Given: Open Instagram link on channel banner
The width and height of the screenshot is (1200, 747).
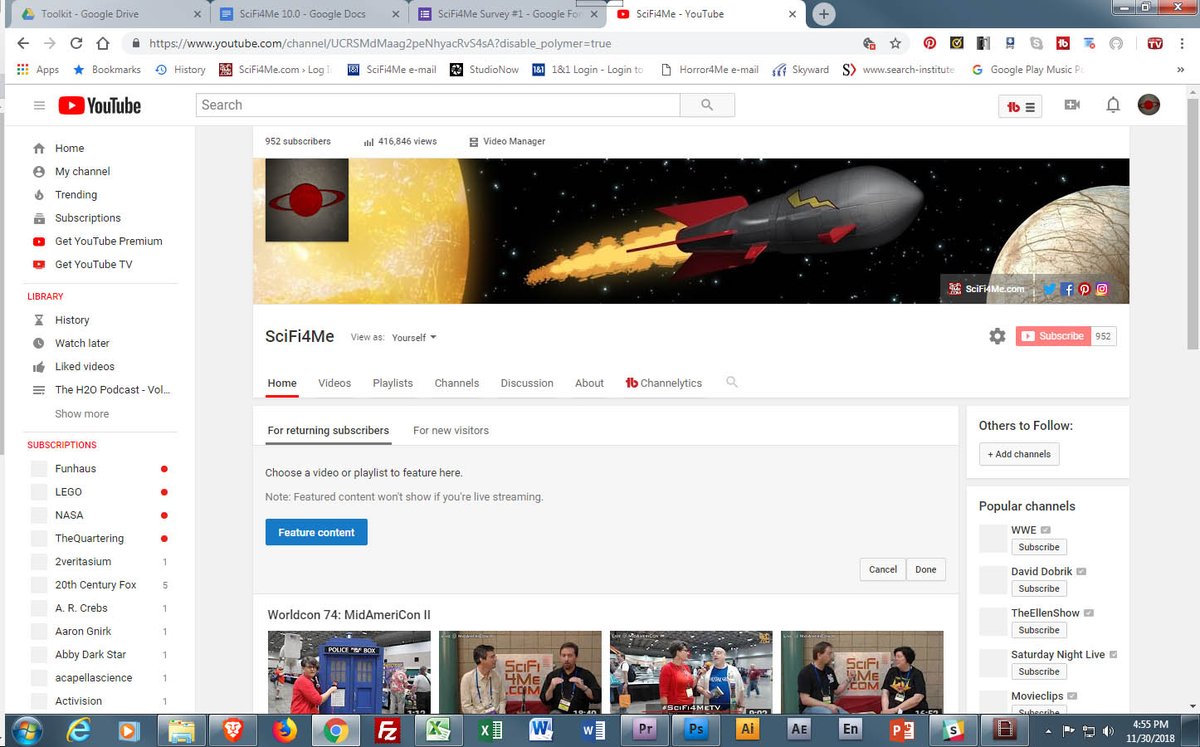Looking at the screenshot, I should 1101,289.
